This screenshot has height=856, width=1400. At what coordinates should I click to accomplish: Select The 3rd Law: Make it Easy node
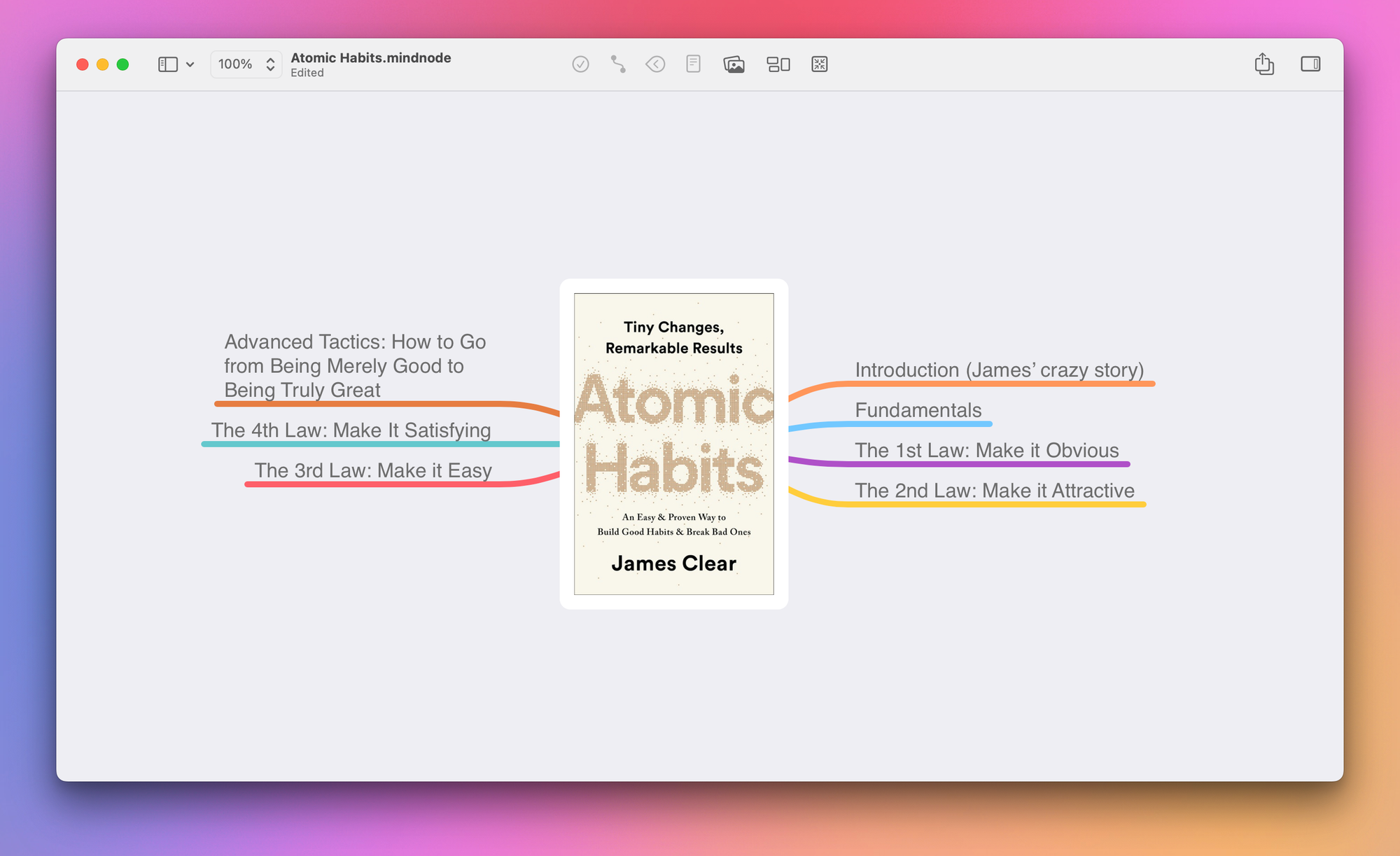(372, 470)
